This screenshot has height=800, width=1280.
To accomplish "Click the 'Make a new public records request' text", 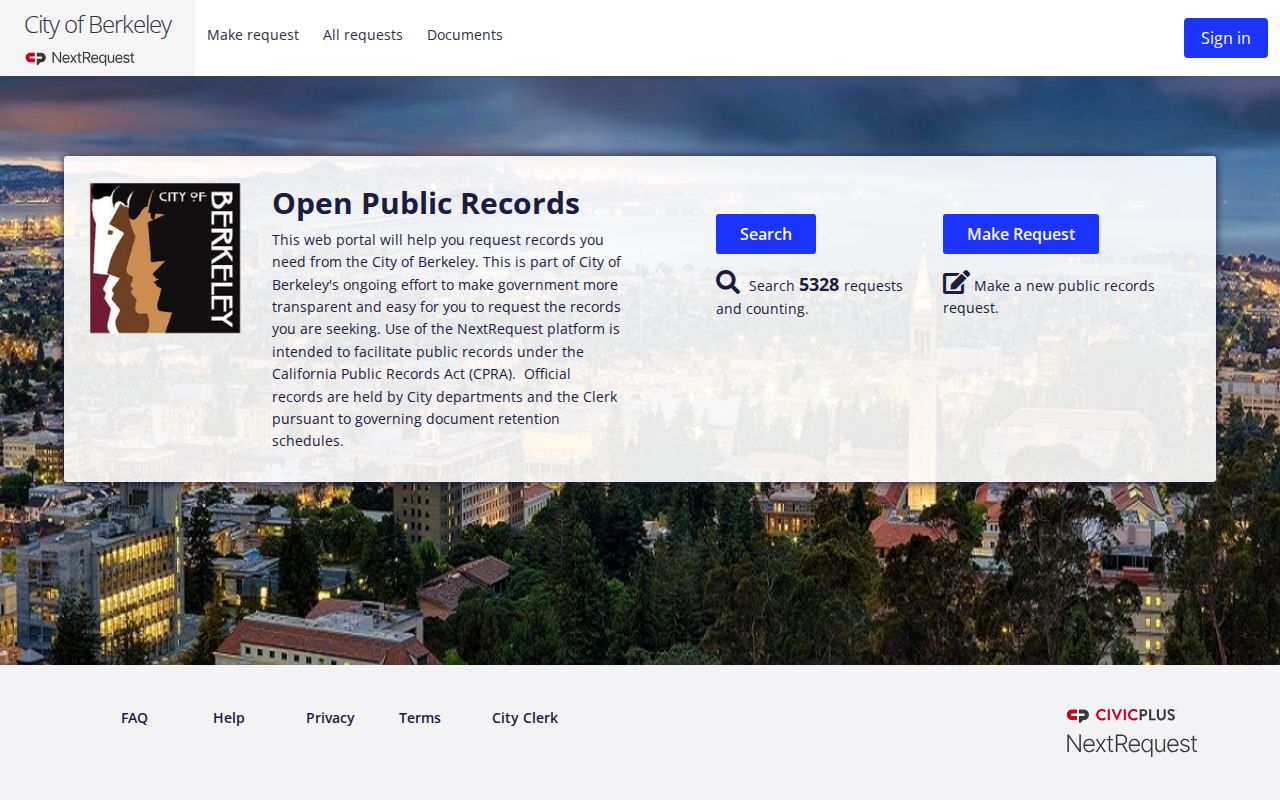I will pyautogui.click(x=1049, y=296).
